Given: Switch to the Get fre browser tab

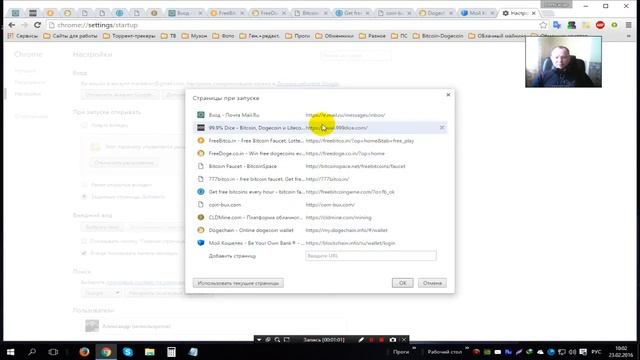Looking at the screenshot, I should coord(352,13).
